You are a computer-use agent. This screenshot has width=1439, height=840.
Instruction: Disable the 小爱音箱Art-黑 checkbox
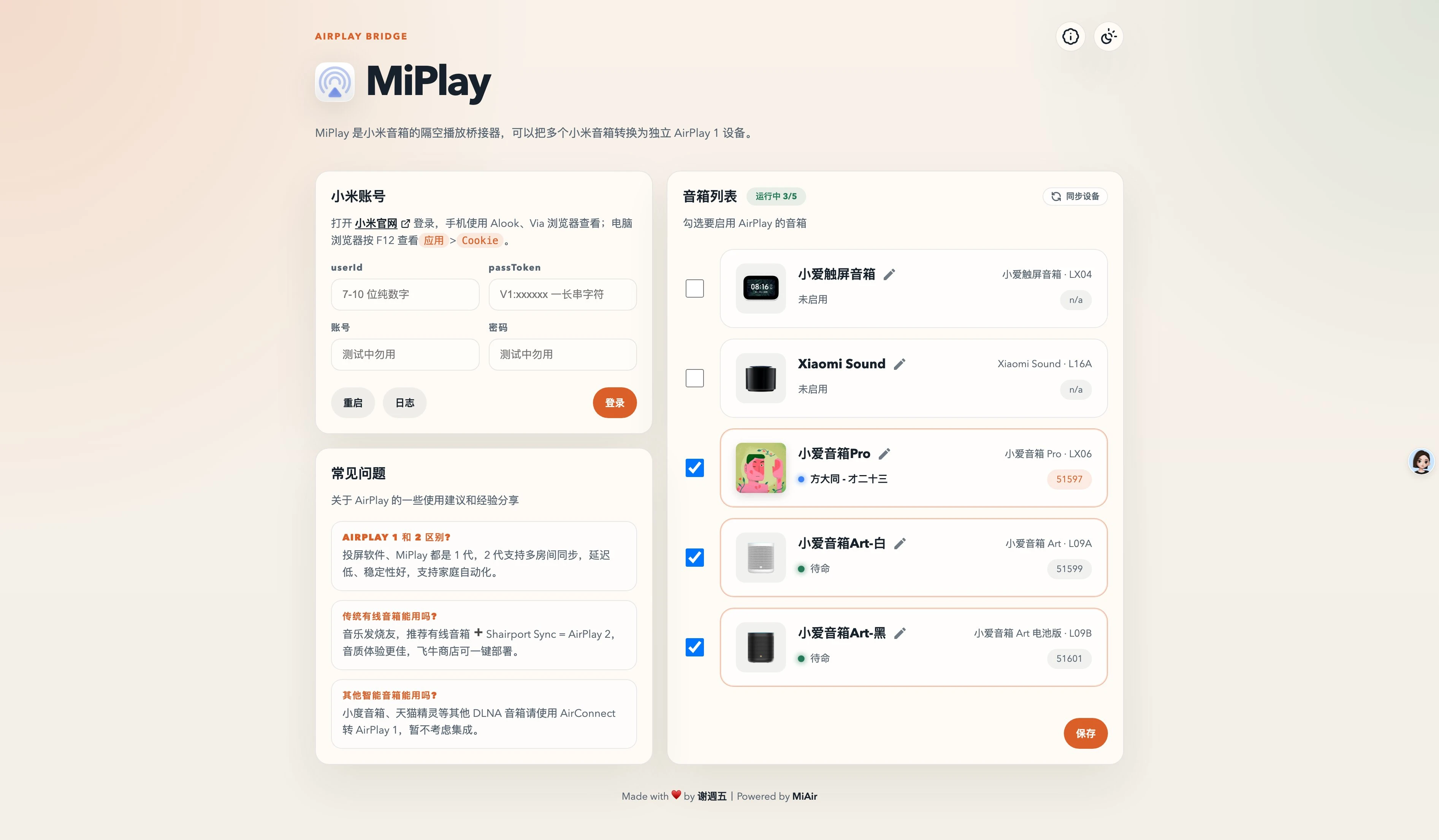click(x=694, y=647)
